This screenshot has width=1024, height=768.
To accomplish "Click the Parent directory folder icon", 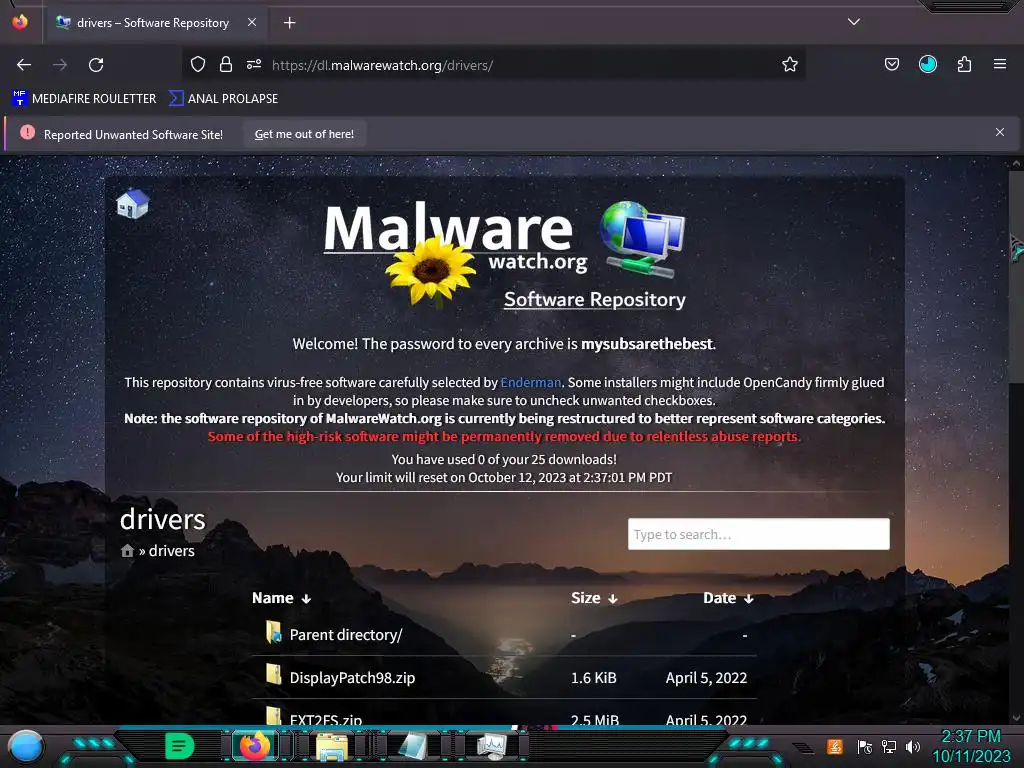I will click(x=274, y=632).
